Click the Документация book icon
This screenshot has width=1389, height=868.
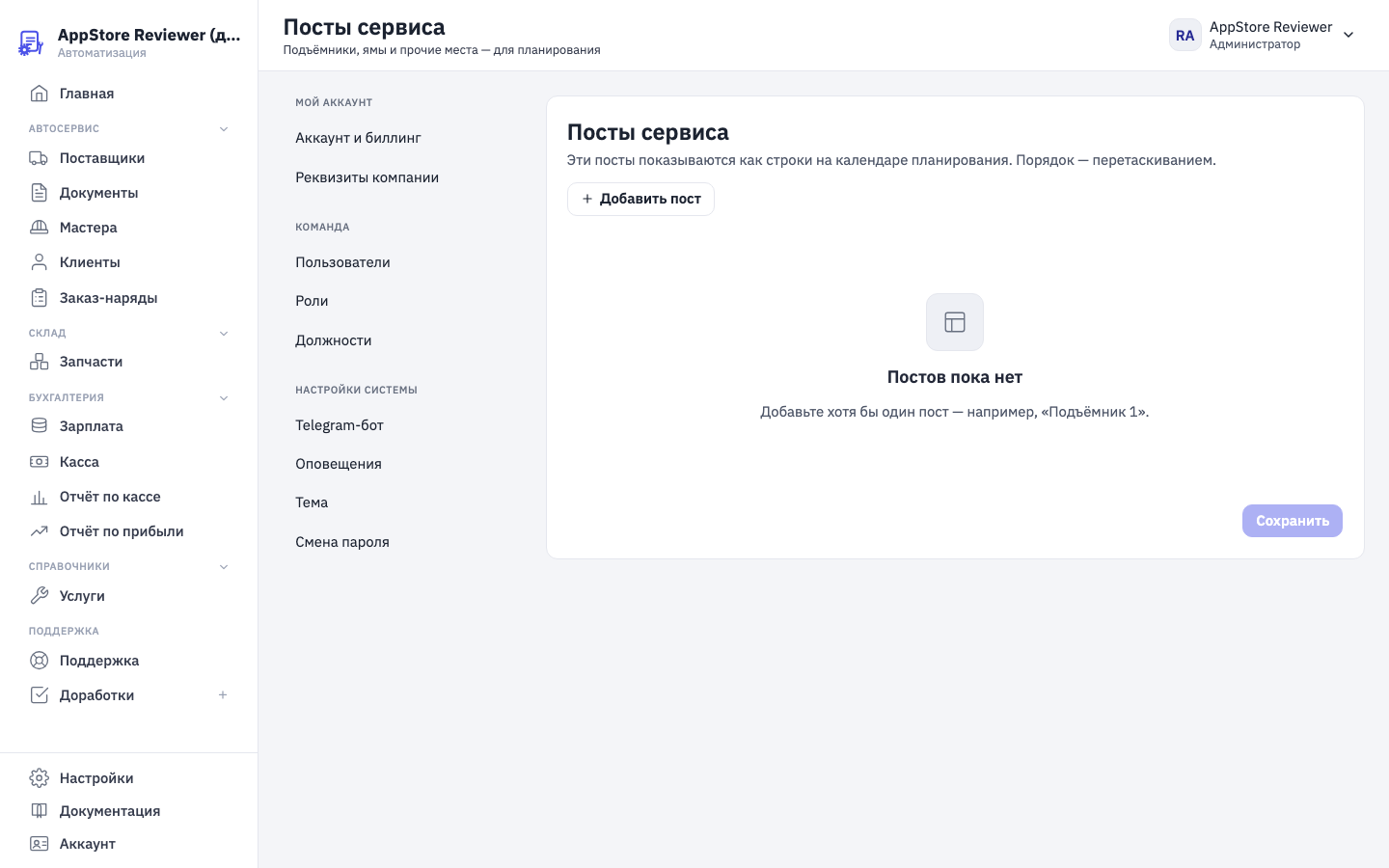click(x=39, y=811)
